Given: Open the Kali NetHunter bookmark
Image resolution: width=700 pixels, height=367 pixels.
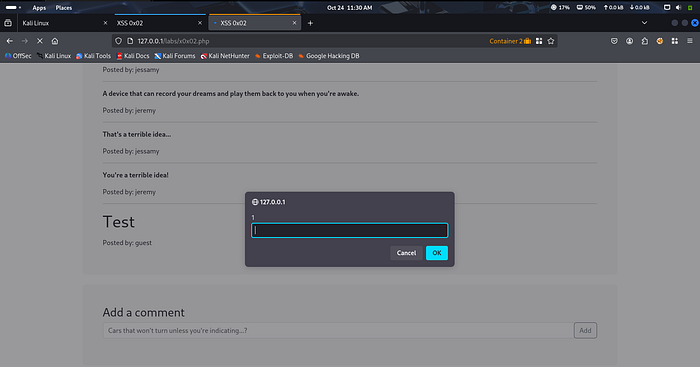Looking at the screenshot, I should point(225,56).
